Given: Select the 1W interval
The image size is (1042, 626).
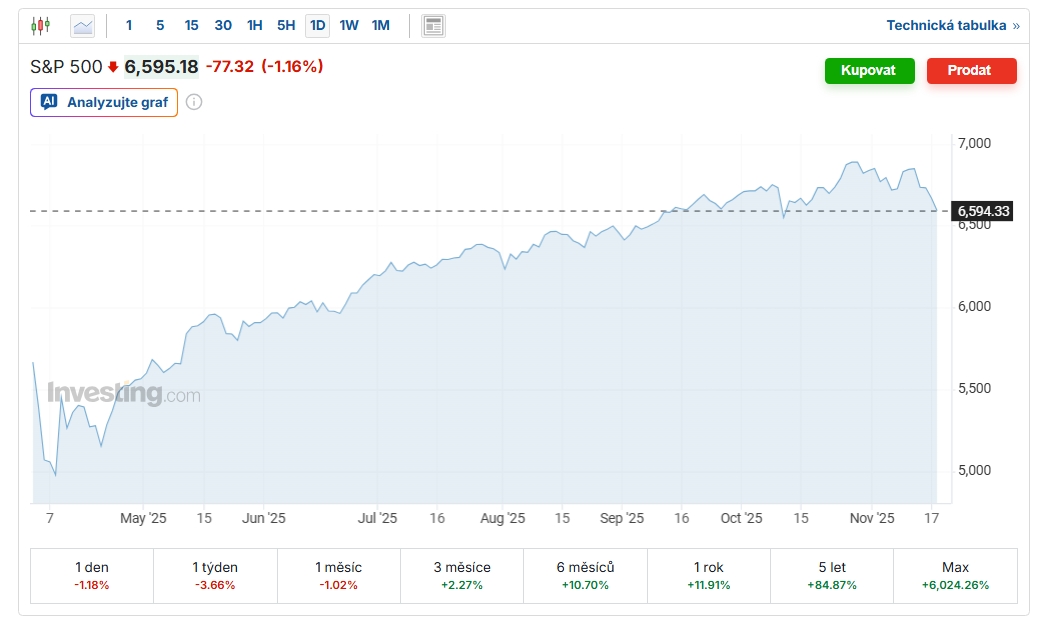Looking at the screenshot, I should point(349,25).
